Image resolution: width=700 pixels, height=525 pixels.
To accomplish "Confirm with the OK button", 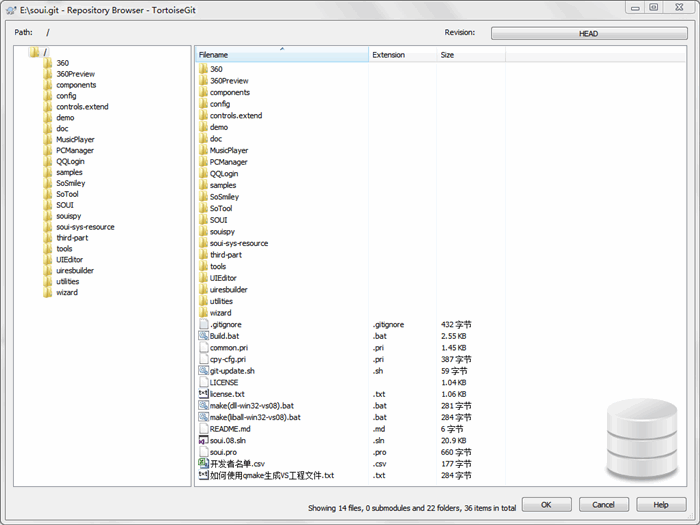I will click(x=546, y=504).
